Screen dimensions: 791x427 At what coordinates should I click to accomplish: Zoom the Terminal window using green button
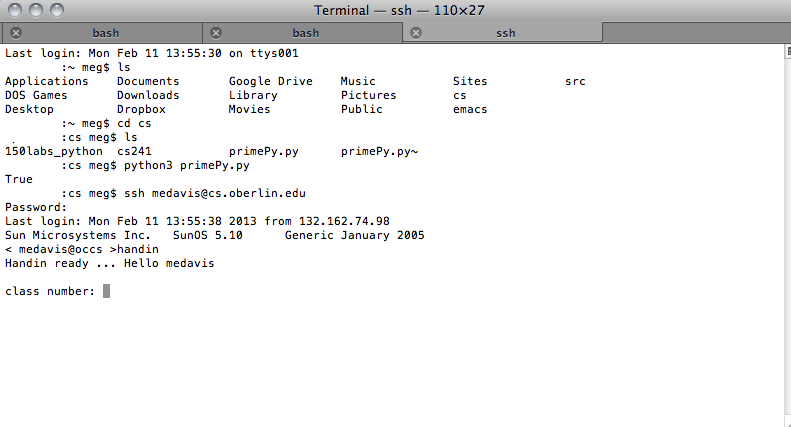point(56,10)
